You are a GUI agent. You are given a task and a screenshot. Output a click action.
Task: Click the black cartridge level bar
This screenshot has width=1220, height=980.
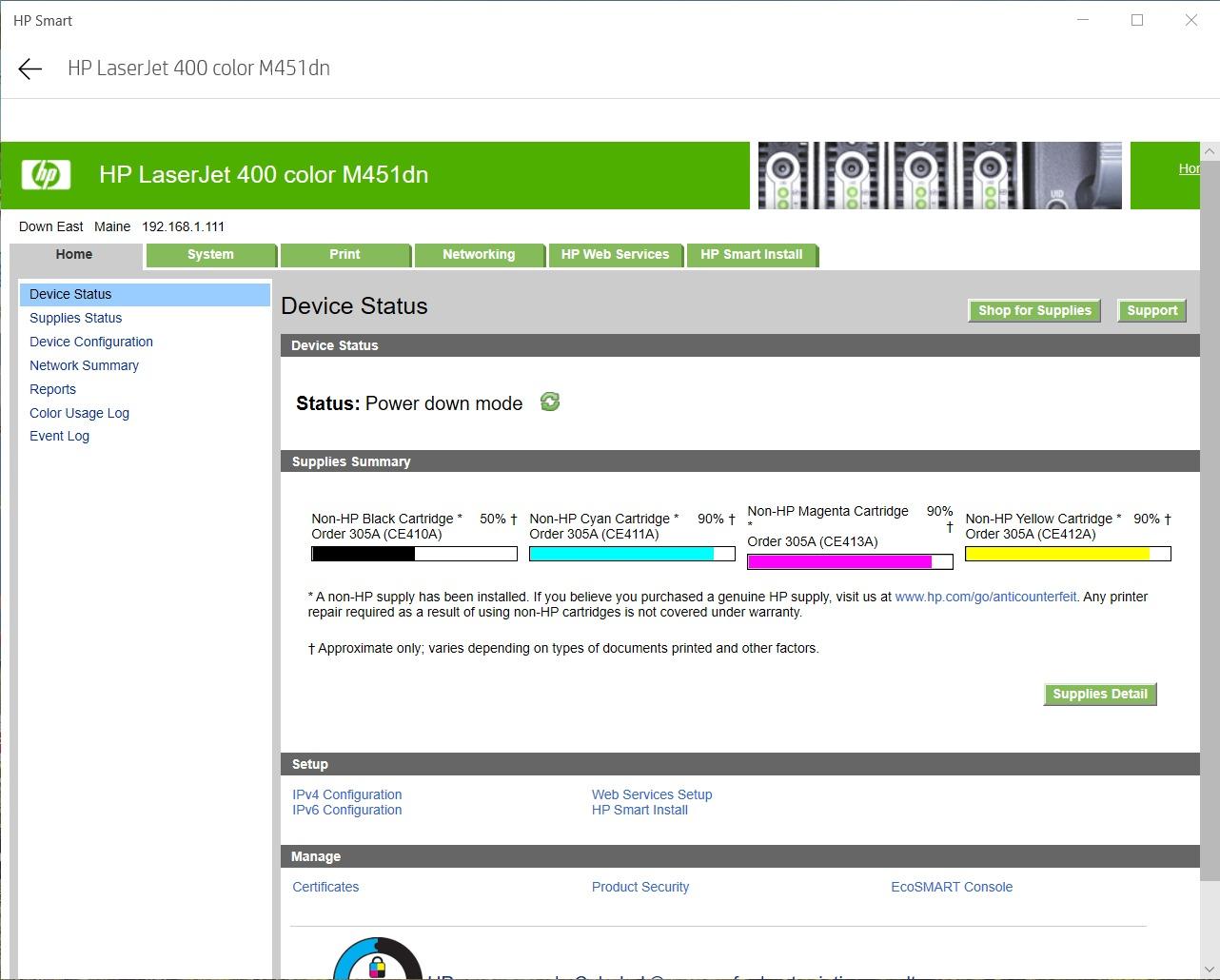click(415, 554)
